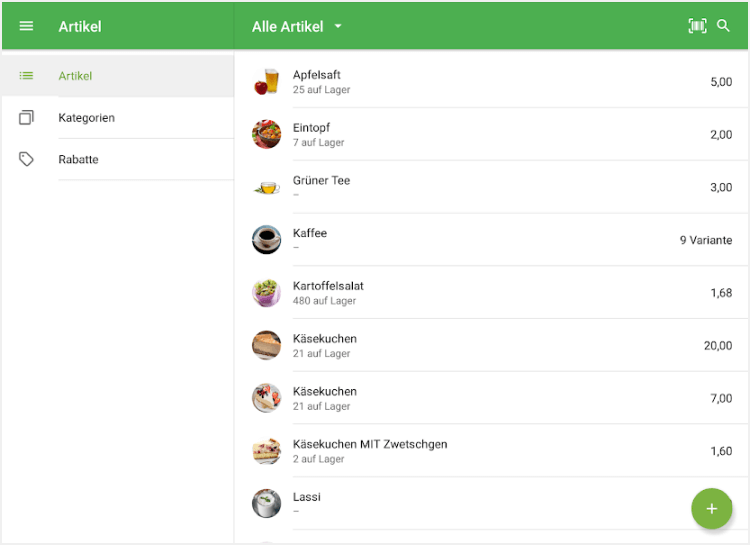Select the Kartoffelsalat list row

[x=490, y=293]
